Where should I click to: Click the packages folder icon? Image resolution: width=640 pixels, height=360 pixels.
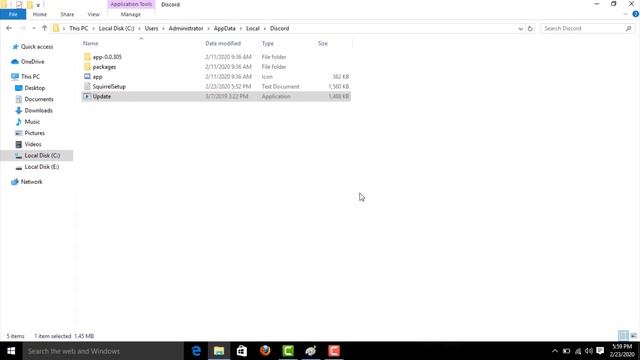point(87,67)
